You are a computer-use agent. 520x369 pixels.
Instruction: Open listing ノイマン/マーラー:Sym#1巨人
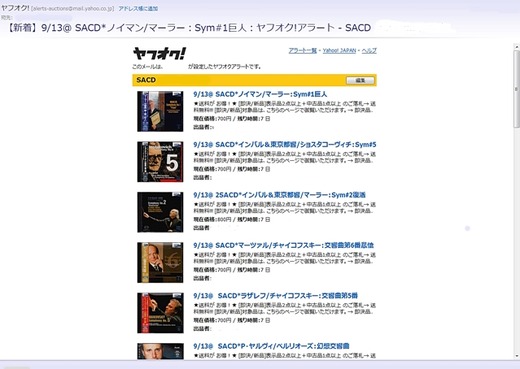pyautogui.click(x=260, y=94)
